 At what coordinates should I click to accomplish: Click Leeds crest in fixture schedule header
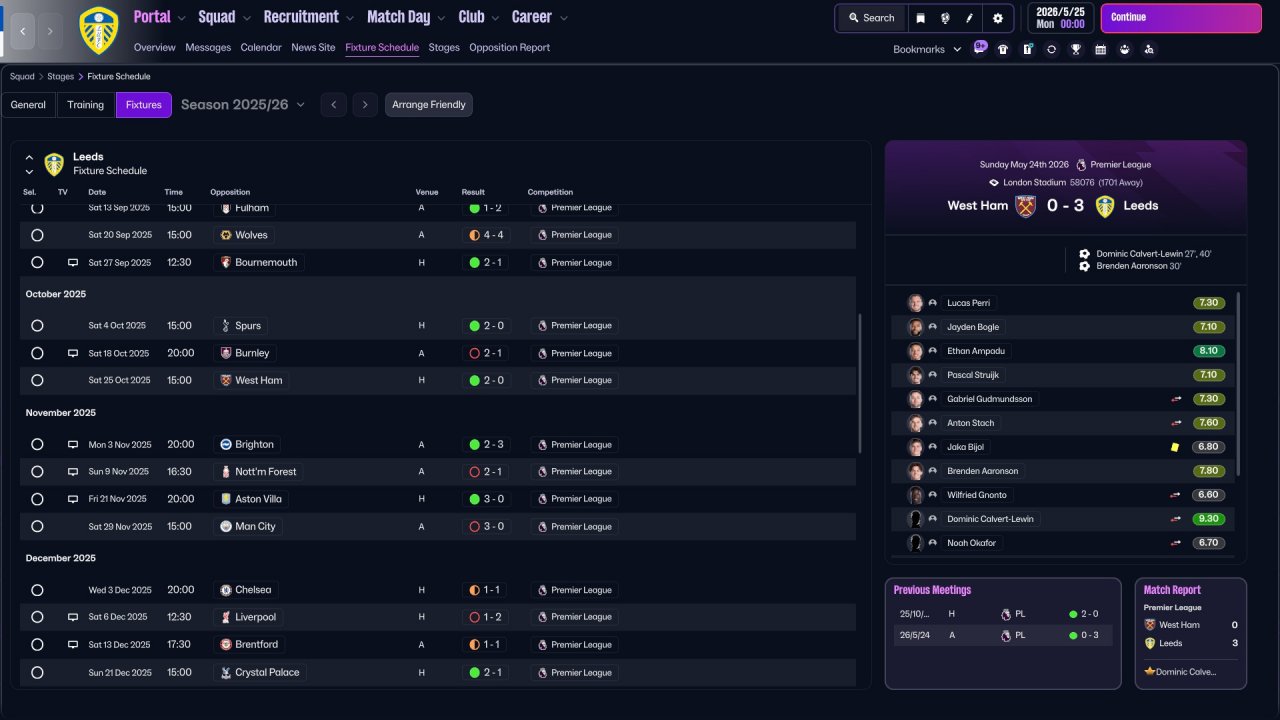54,164
